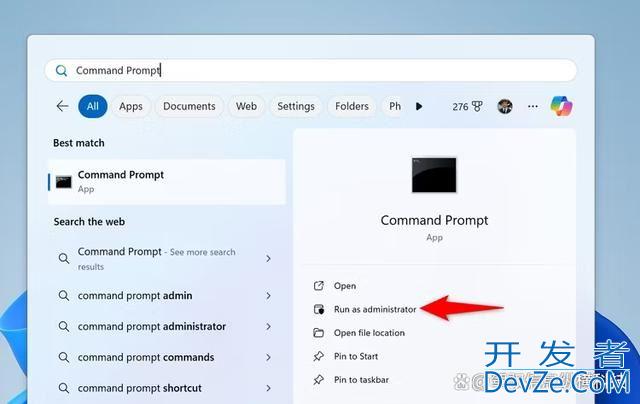Open the three-dot more options menu
Screen dimensions: 640x404
tap(533, 107)
